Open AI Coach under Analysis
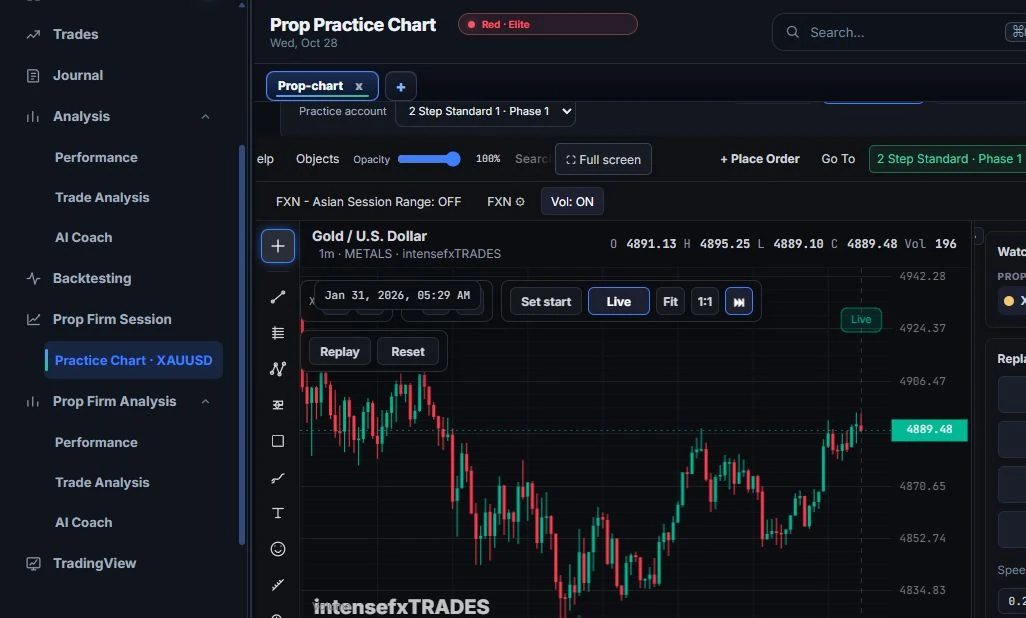This screenshot has height=618, width=1026. pyautogui.click(x=84, y=237)
